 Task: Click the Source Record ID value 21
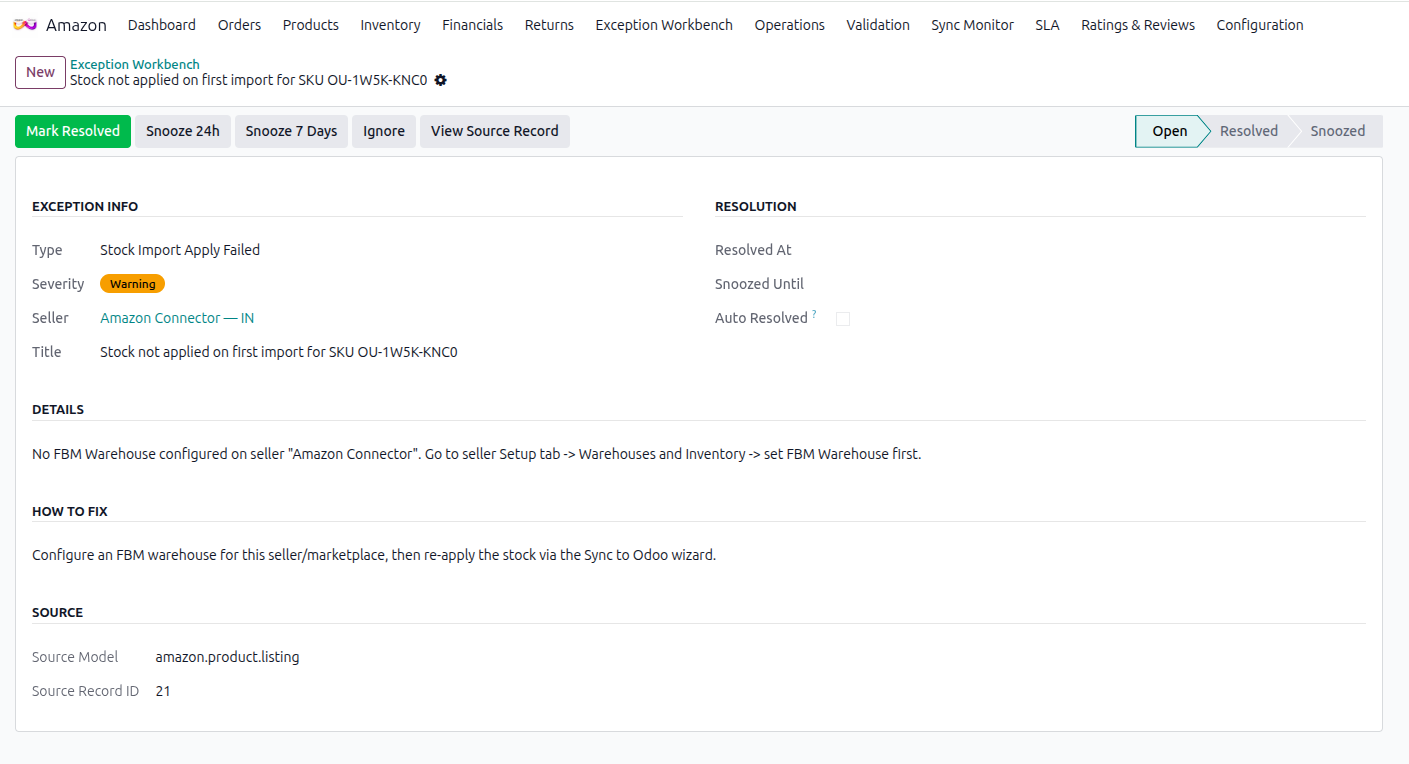coord(163,691)
